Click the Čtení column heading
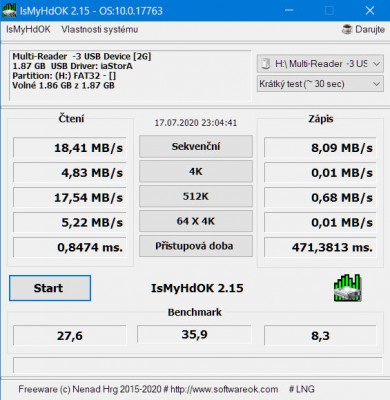 click(x=71, y=119)
